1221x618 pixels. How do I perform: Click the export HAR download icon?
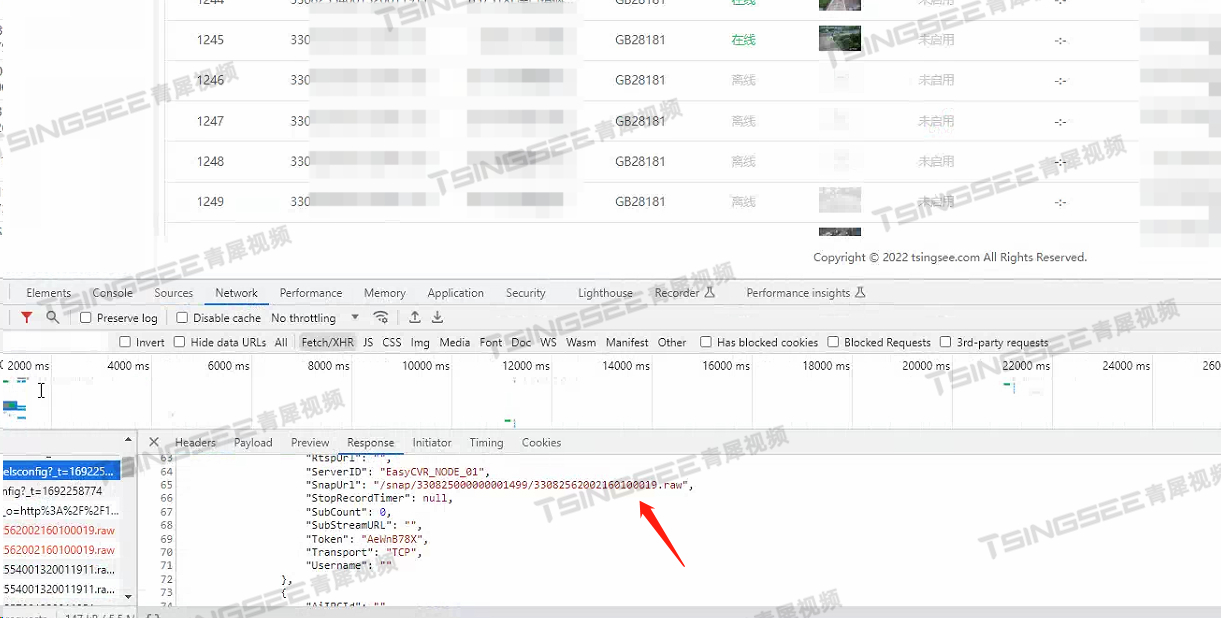437,317
